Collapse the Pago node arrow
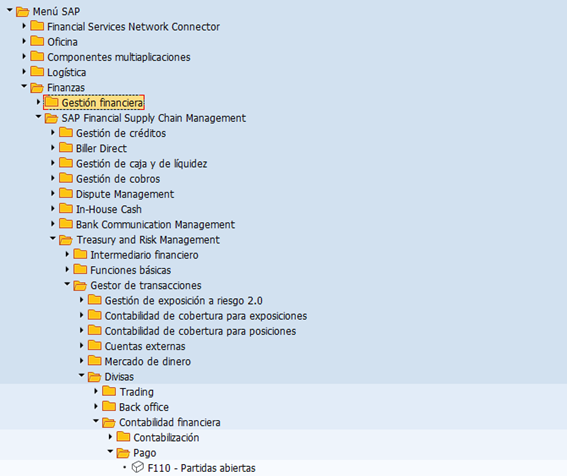Image resolution: width=567 pixels, height=476 pixels. 111,451
